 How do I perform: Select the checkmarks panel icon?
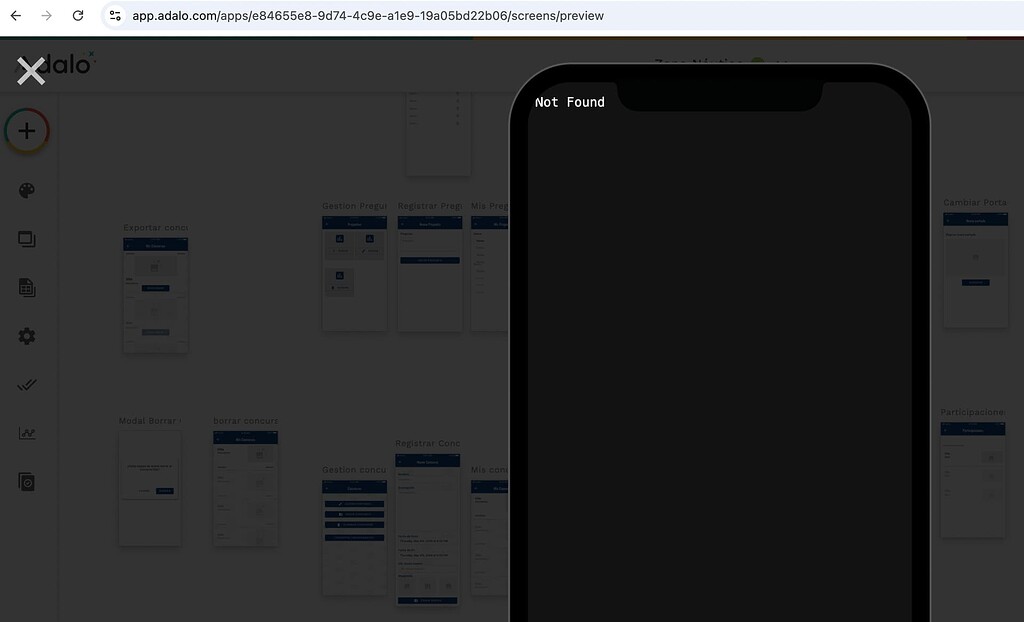[27, 384]
